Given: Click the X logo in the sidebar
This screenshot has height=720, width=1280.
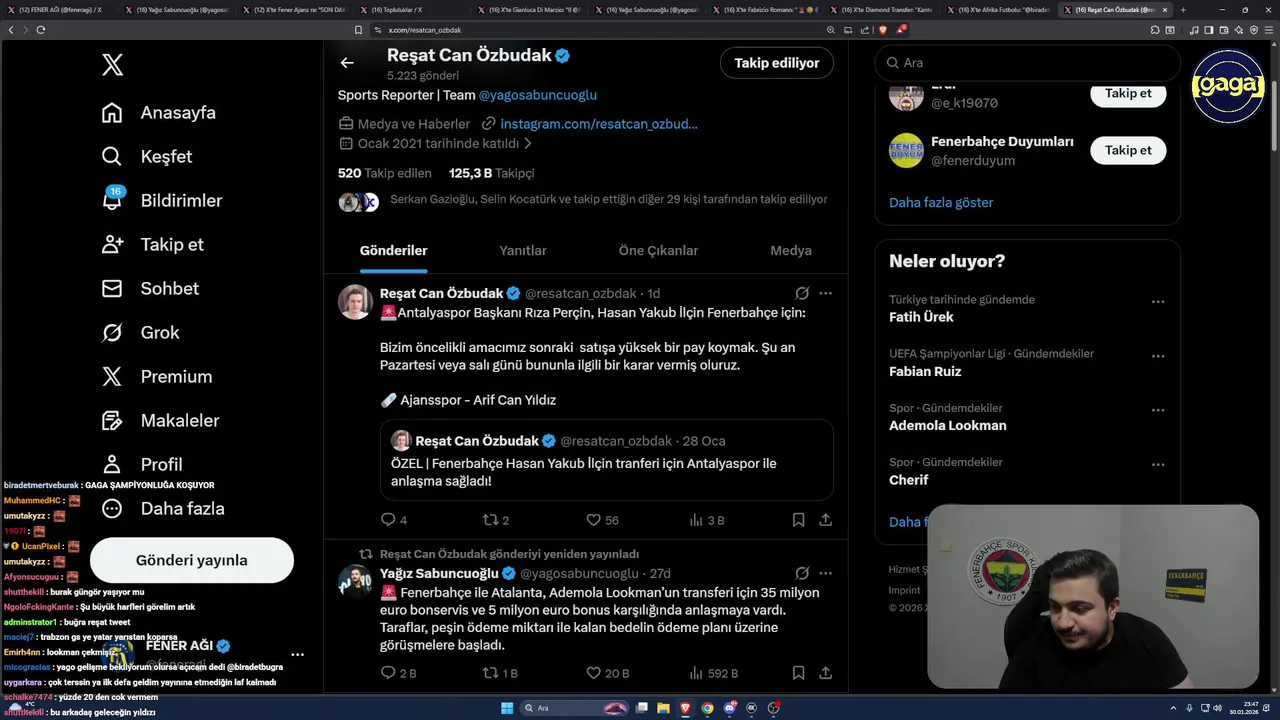Looking at the screenshot, I should [112, 65].
